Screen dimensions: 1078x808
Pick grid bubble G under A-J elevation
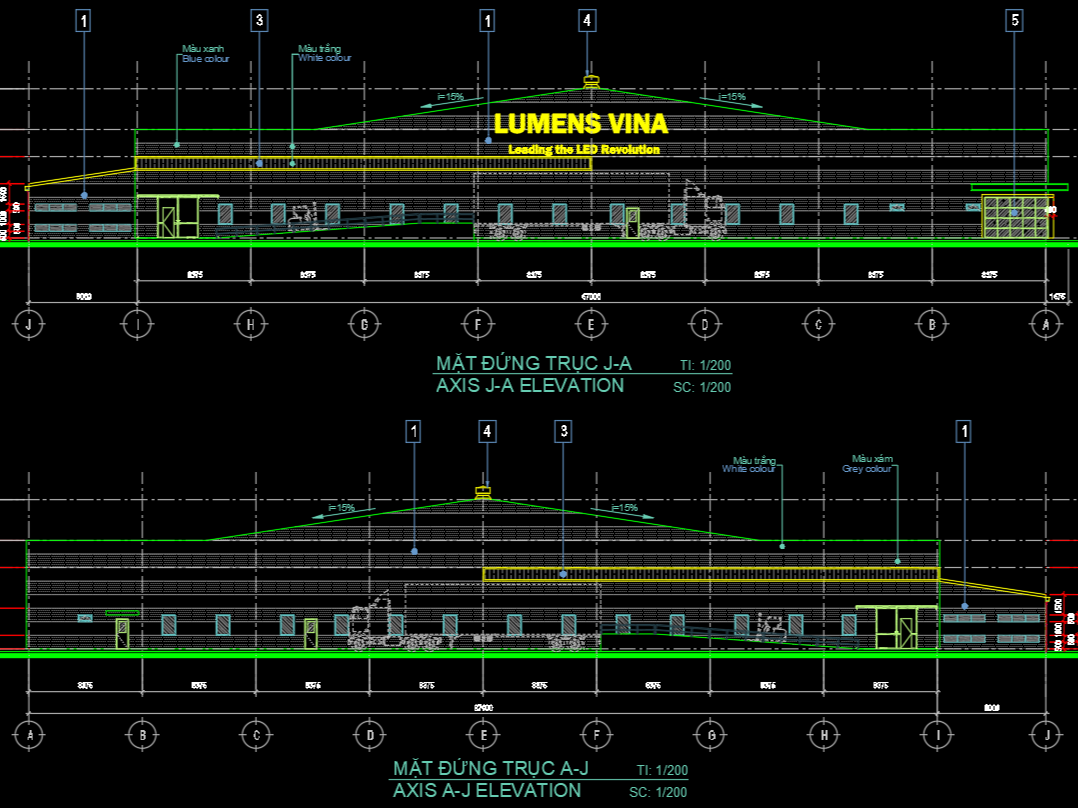[711, 735]
